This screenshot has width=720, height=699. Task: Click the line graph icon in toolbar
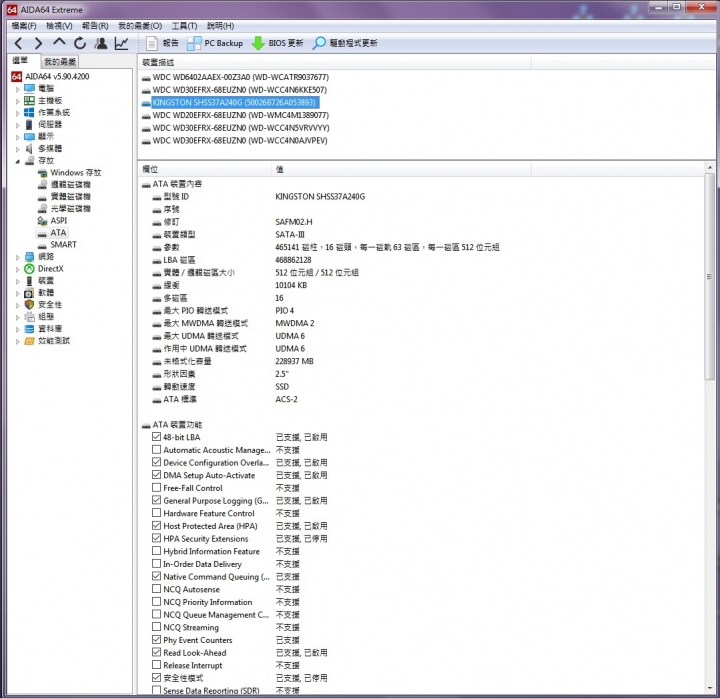[x=122, y=43]
